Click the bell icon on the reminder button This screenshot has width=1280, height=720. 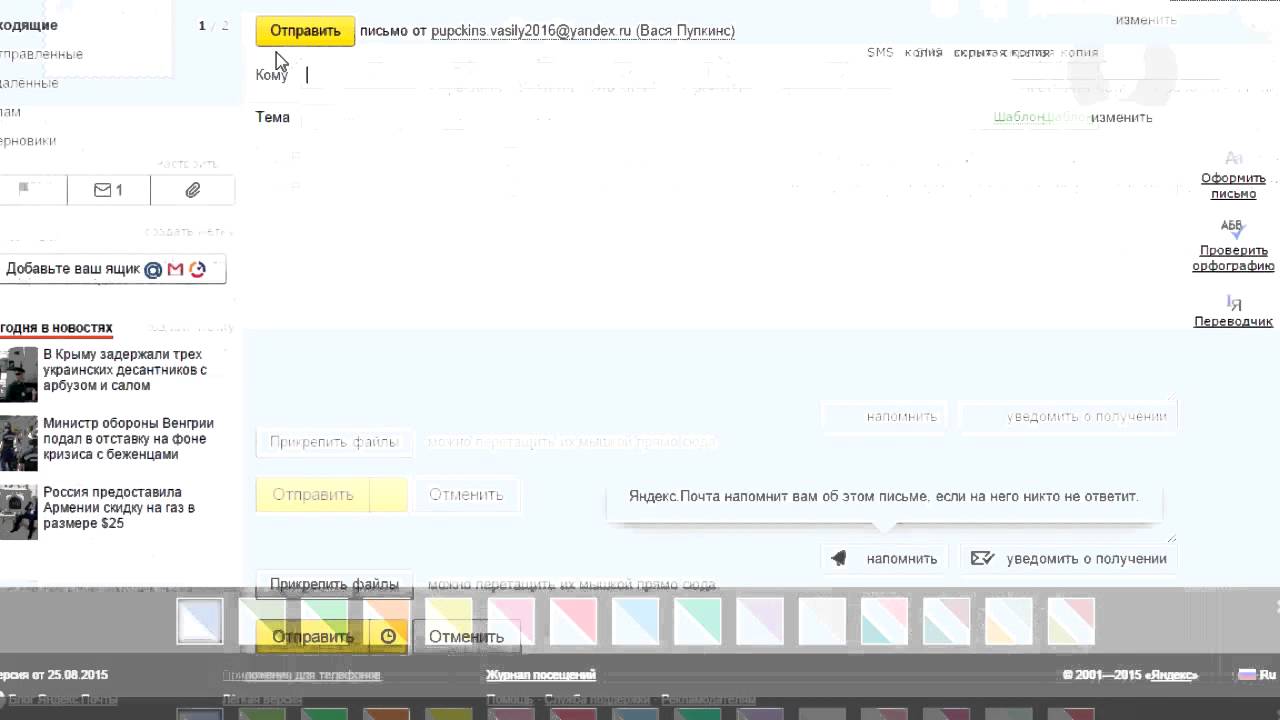click(x=840, y=559)
